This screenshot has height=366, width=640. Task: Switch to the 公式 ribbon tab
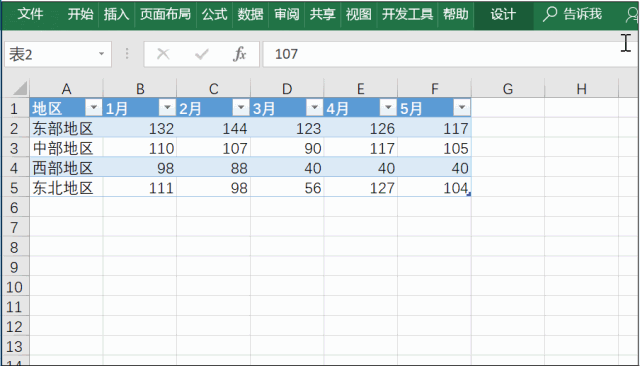[x=214, y=14]
